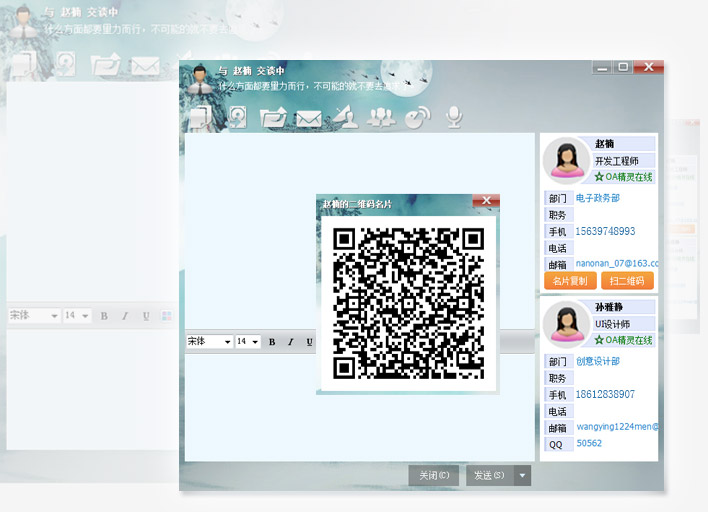Toggle italic in background window format bar
This screenshot has height=512, width=708.
[x=125, y=316]
